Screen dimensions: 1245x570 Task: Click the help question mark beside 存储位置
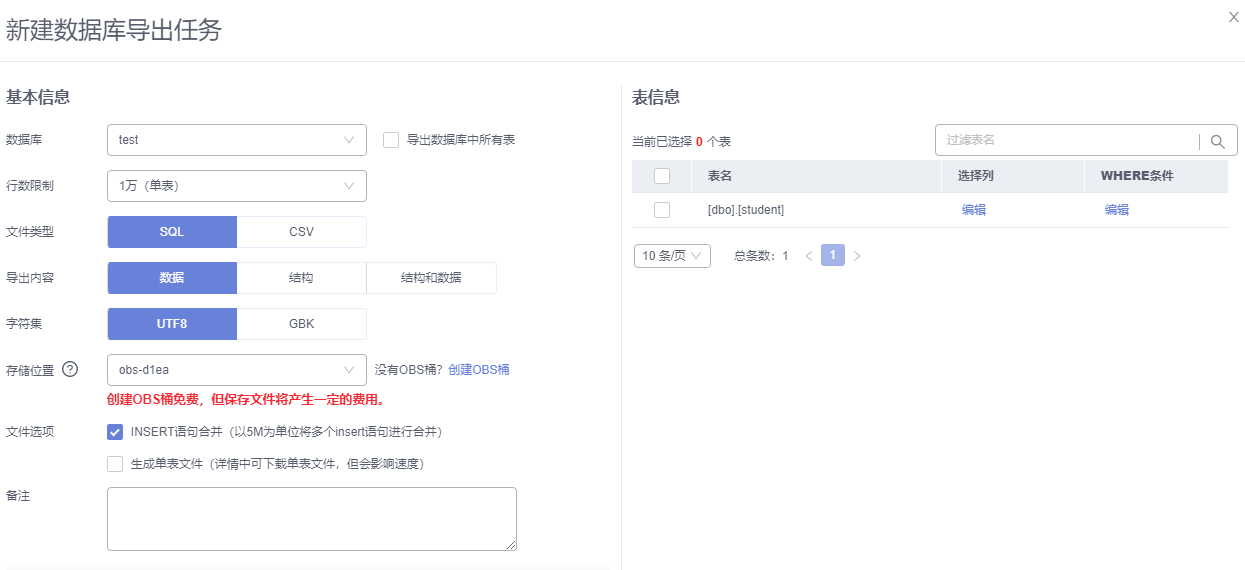click(70, 369)
